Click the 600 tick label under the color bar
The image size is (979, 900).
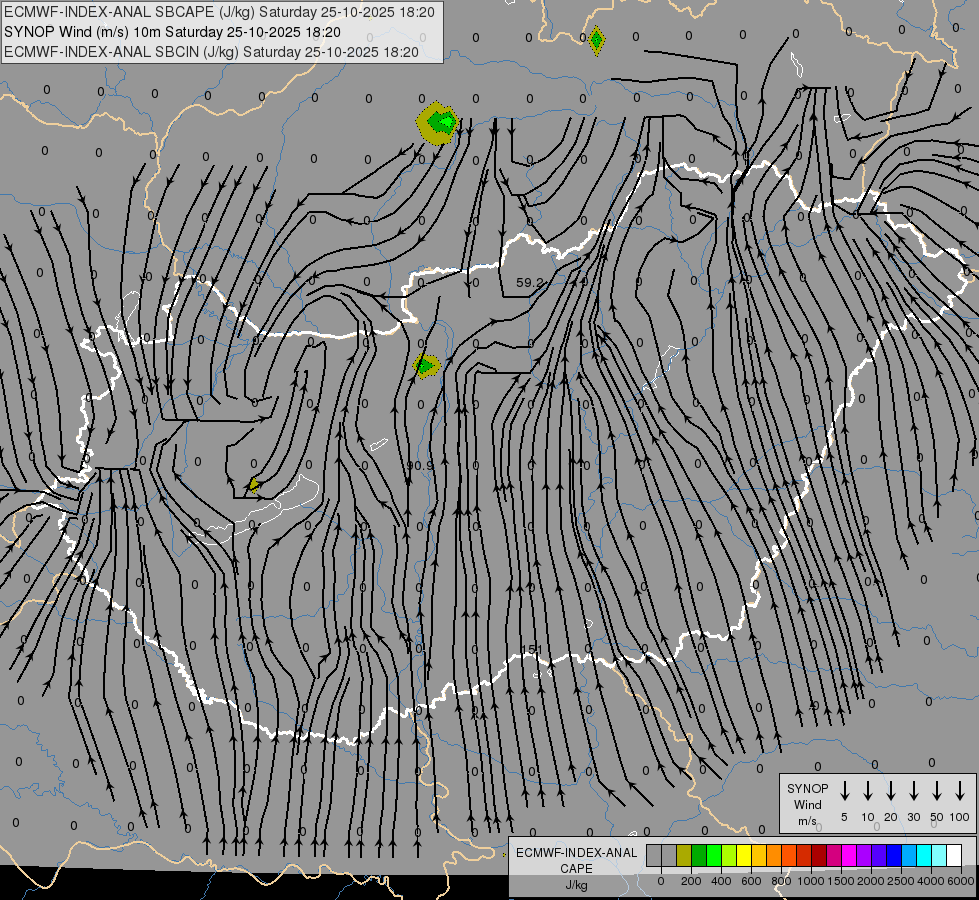pyautogui.click(x=751, y=881)
